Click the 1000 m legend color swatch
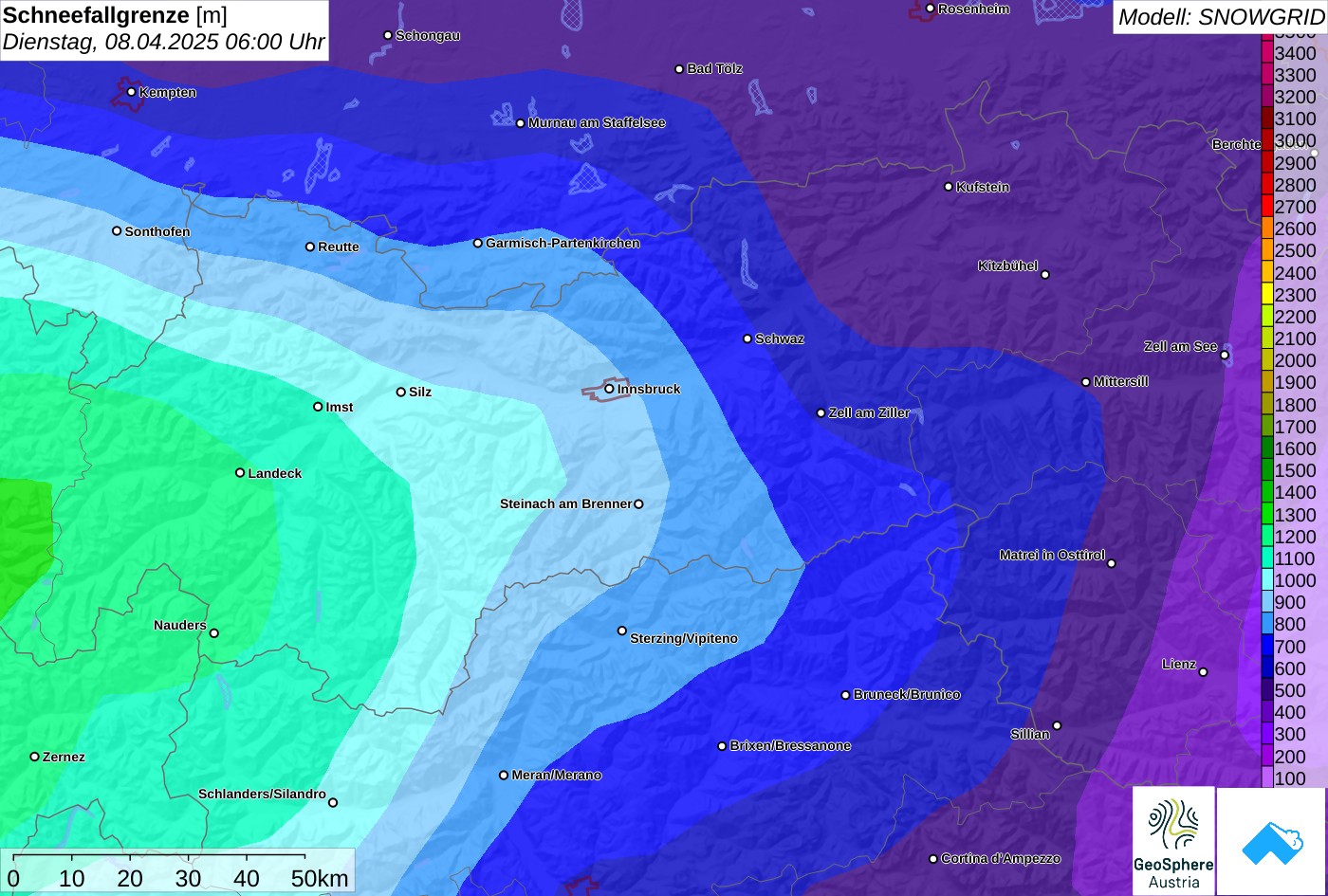Image resolution: width=1328 pixels, height=896 pixels. [x=1267, y=580]
